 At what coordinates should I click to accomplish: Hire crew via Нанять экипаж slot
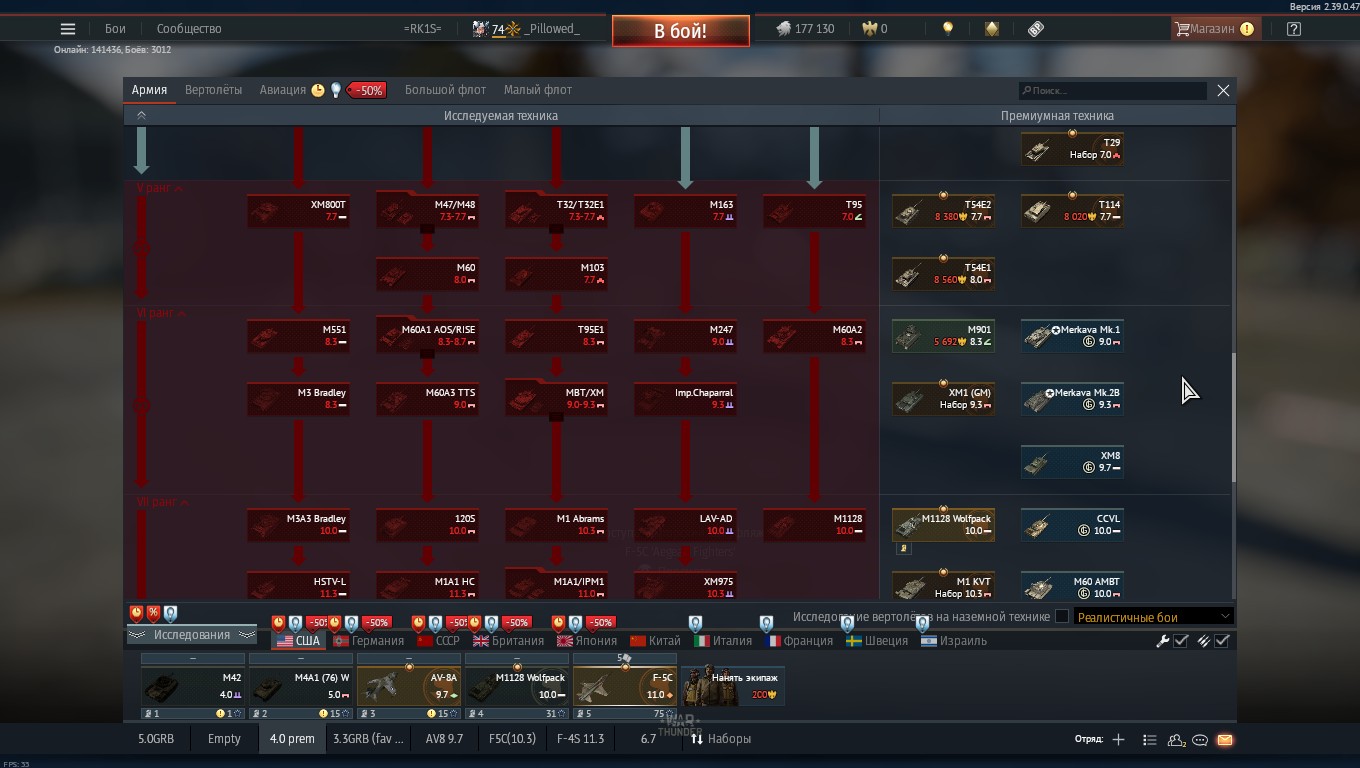click(733, 686)
